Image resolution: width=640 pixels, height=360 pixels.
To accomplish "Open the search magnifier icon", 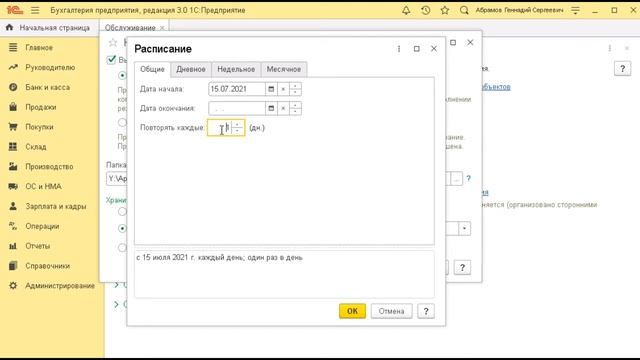I will point(464,10).
